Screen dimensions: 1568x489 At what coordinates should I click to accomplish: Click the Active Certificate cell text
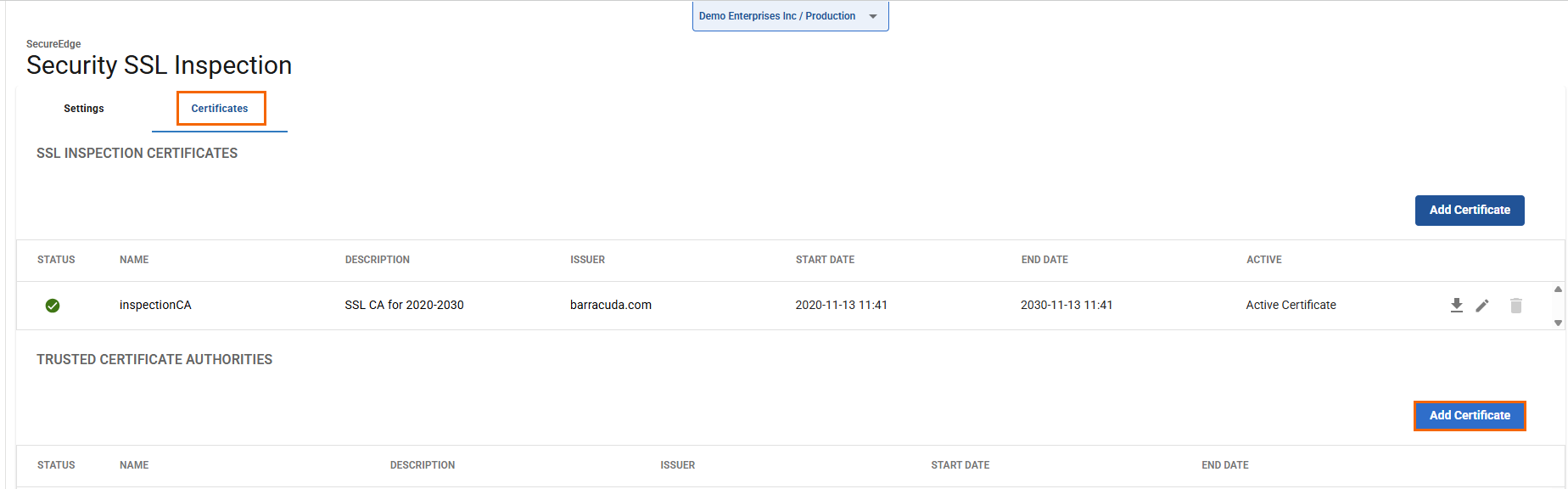pyautogui.click(x=1291, y=305)
